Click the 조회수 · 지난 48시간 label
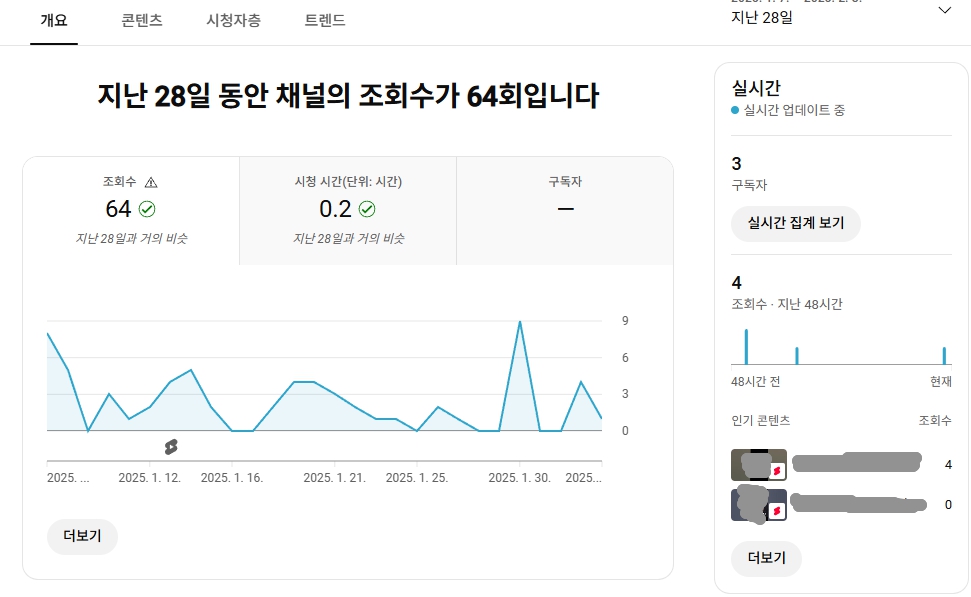 coord(787,304)
